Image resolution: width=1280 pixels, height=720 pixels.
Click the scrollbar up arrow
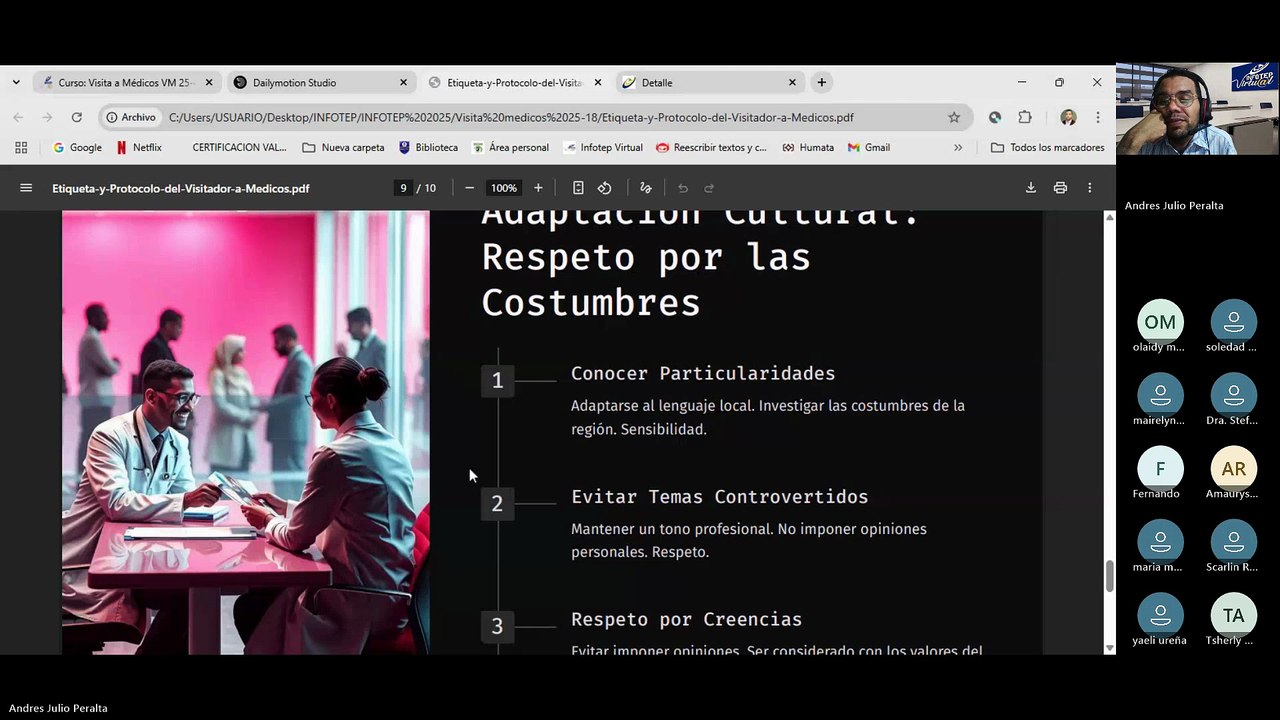(1109, 217)
